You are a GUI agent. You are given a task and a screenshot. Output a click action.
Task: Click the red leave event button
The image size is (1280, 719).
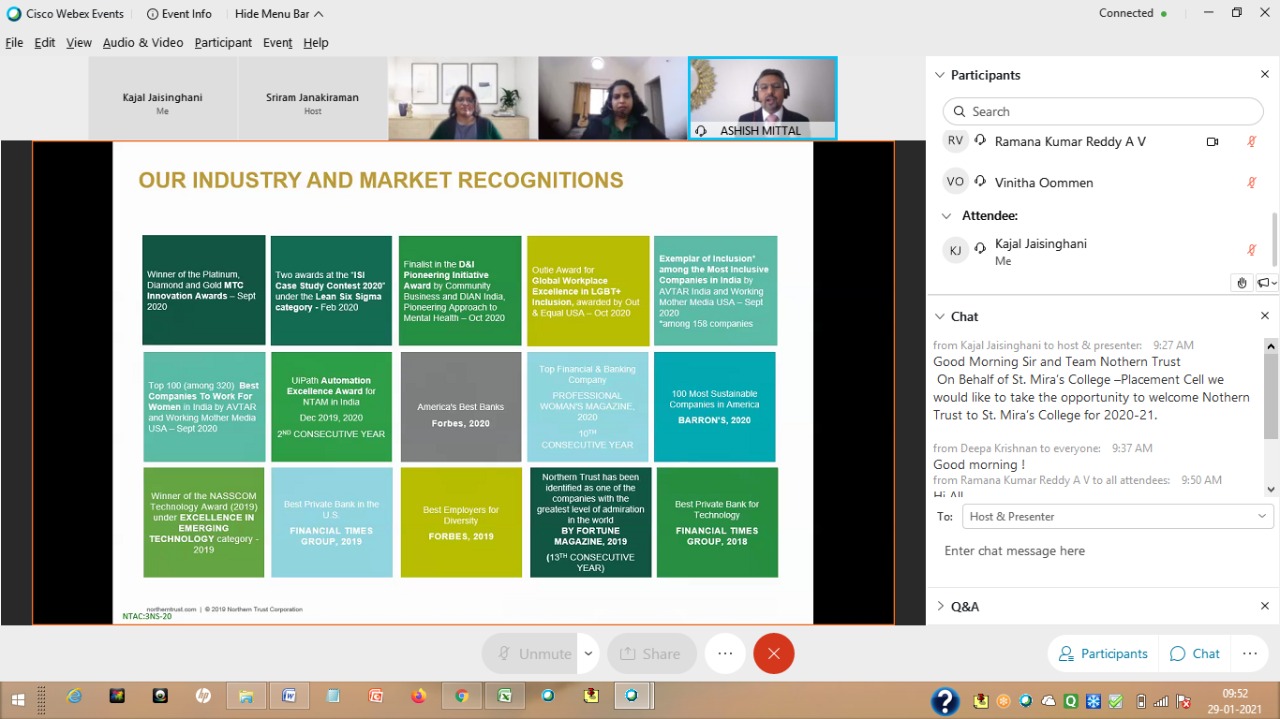click(x=773, y=653)
